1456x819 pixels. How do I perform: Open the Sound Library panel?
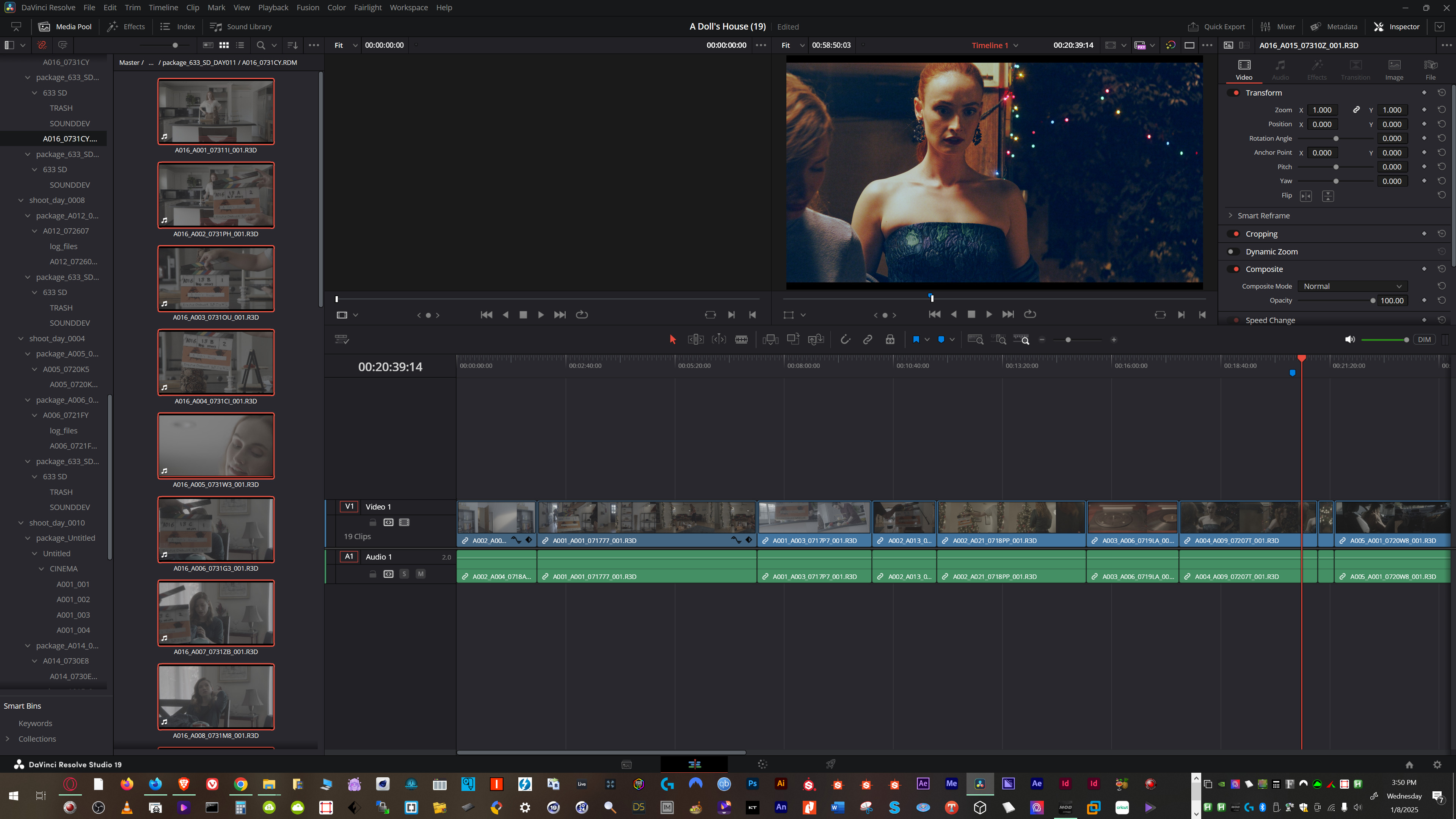pyautogui.click(x=241, y=27)
